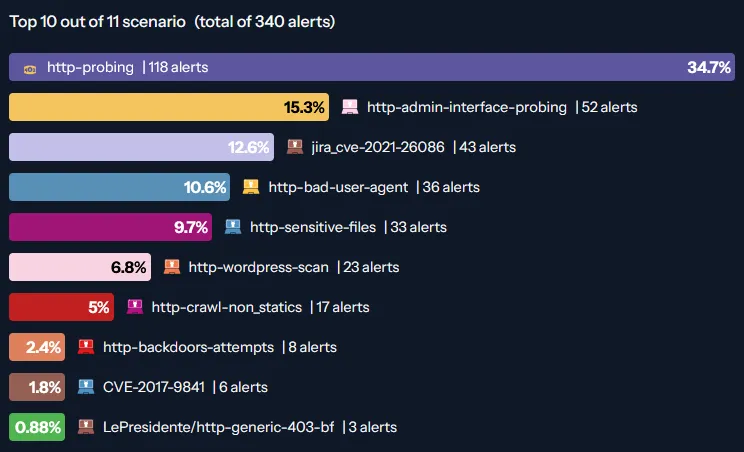Select the green 0.88% bar
744x452 pixels.
tap(37, 427)
